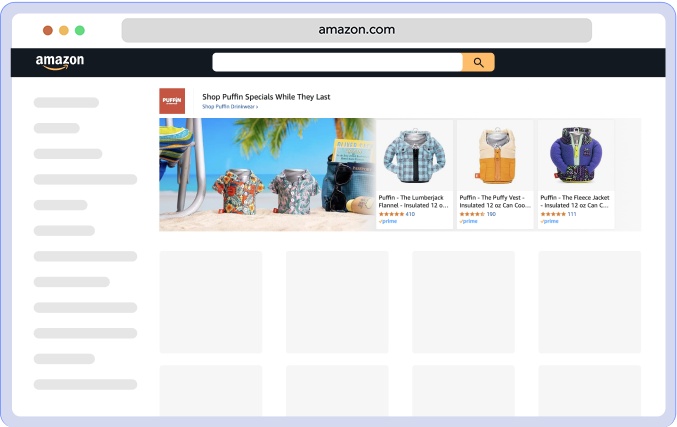The width and height of the screenshot is (677, 427).
Task: Click the orange search magnifier button
Action: [478, 62]
